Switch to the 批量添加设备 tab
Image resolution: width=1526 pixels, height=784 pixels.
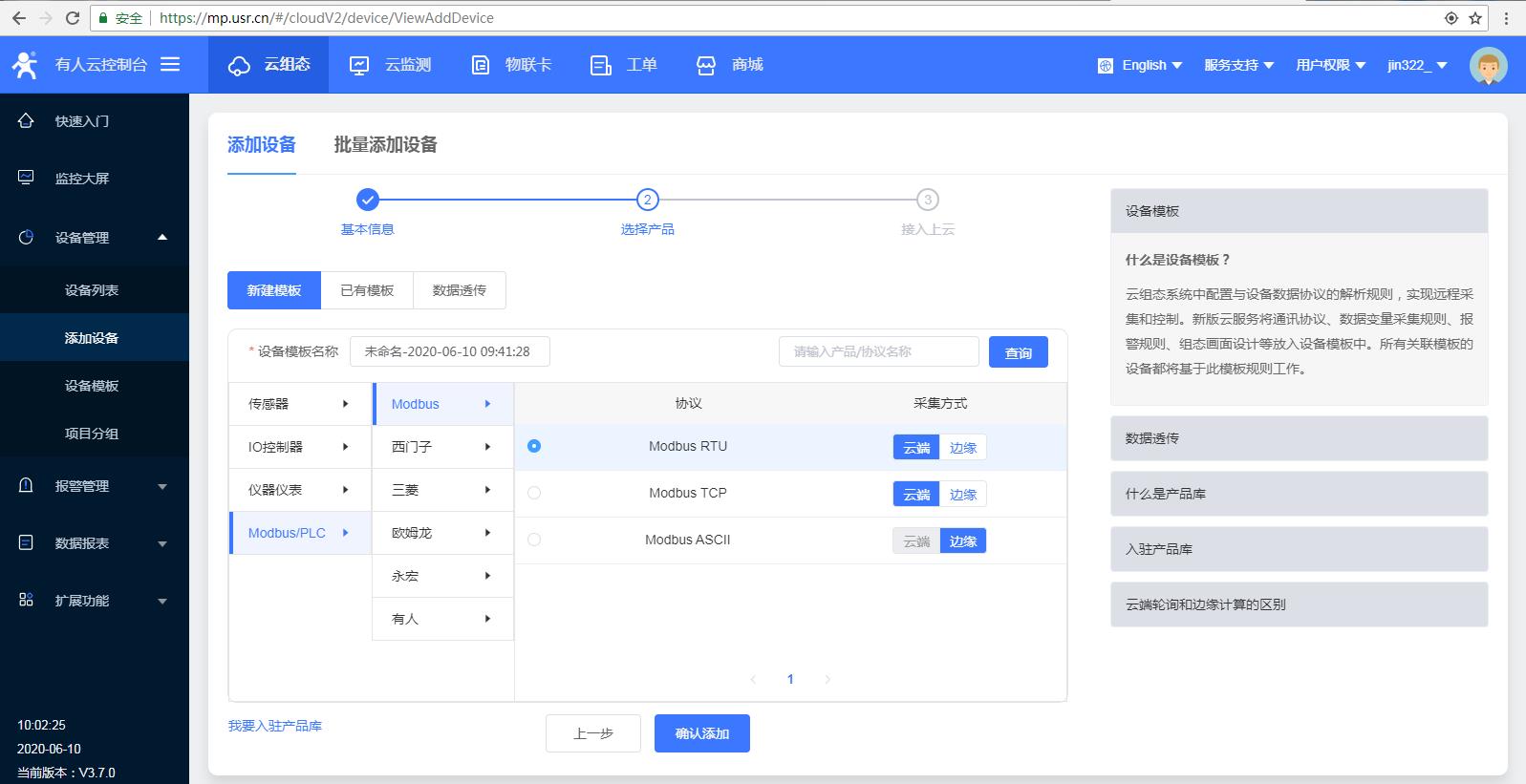(x=385, y=145)
